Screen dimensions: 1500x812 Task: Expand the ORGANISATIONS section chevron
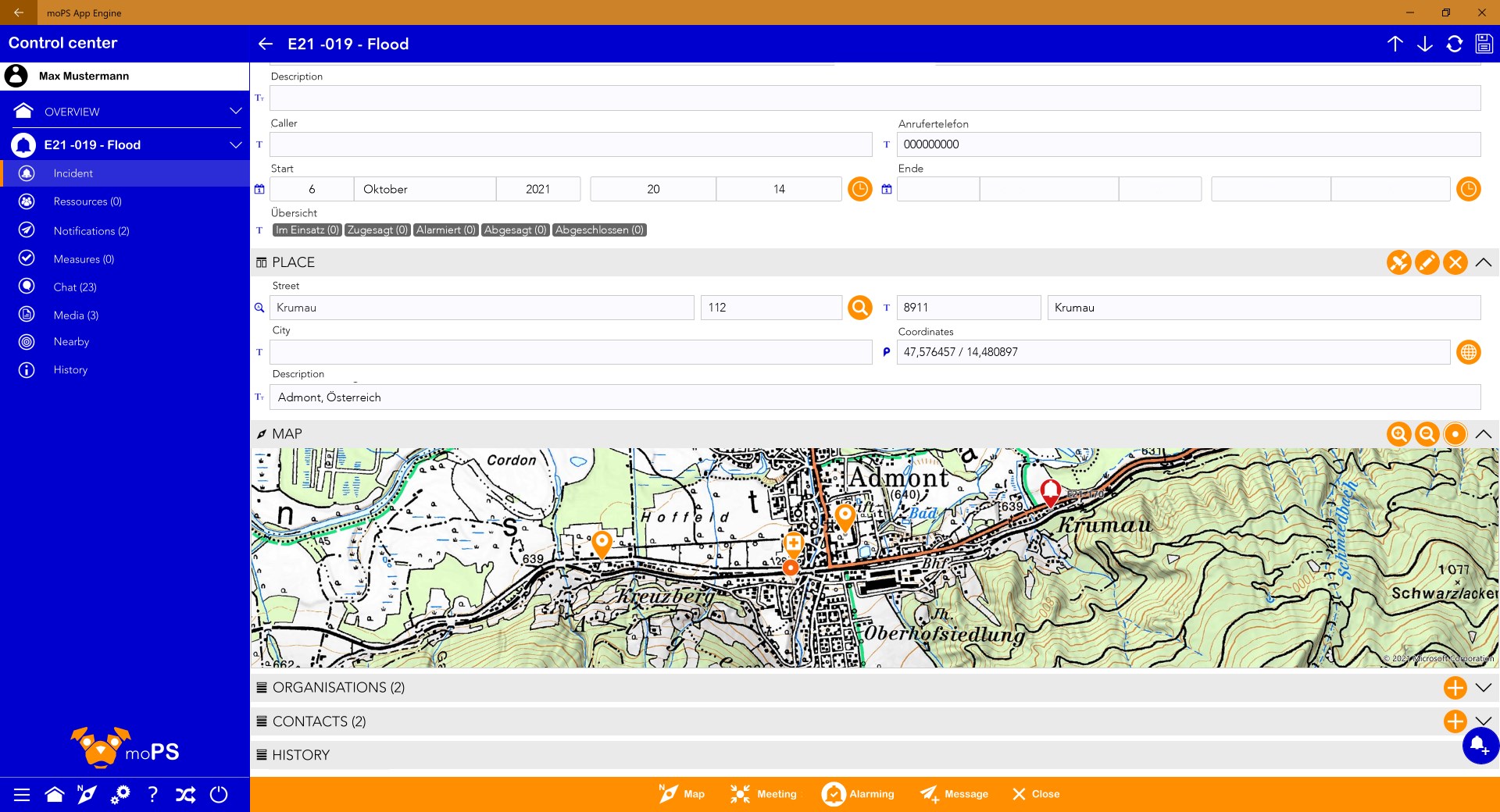[1484, 688]
